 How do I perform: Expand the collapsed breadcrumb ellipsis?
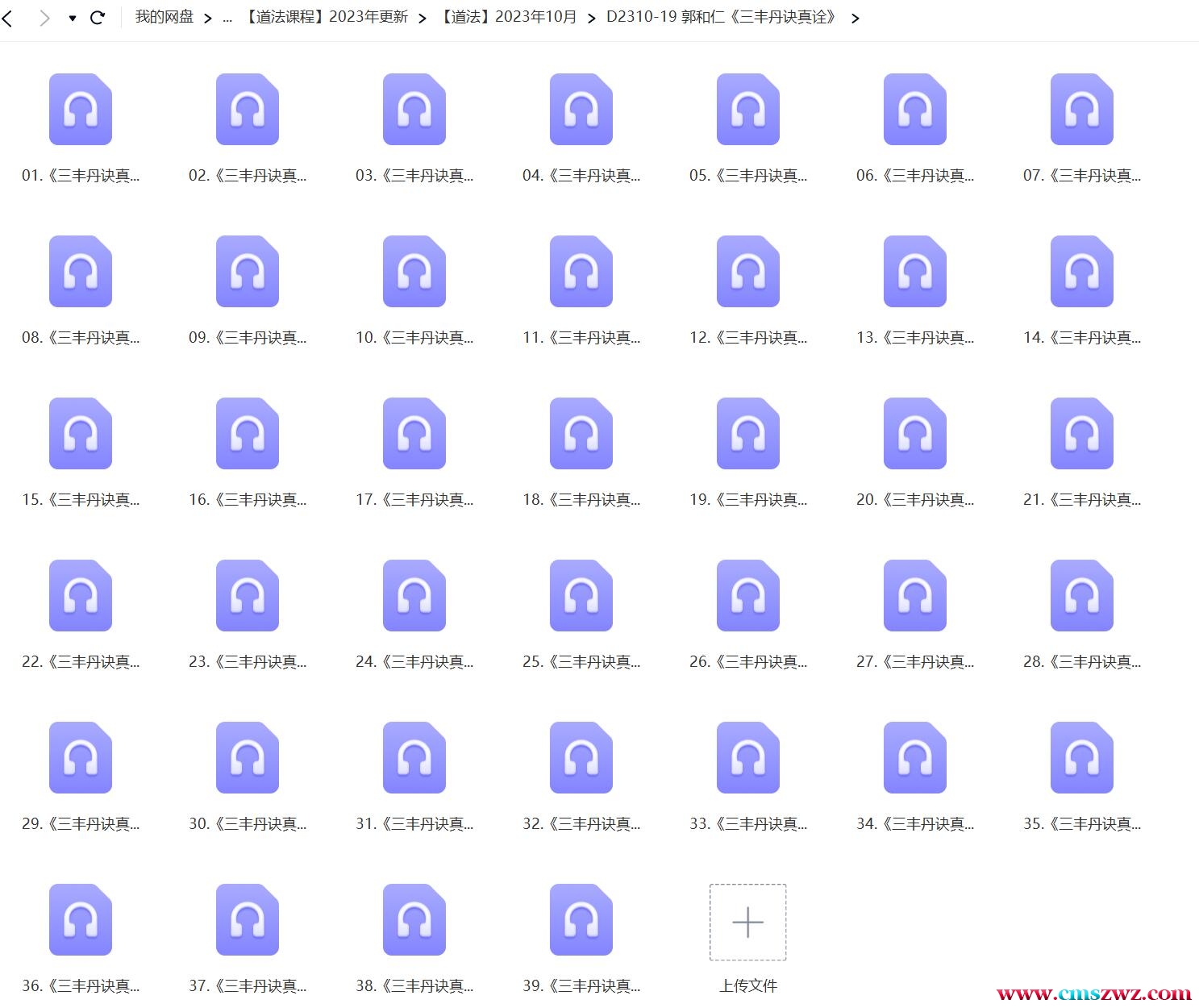click(227, 17)
